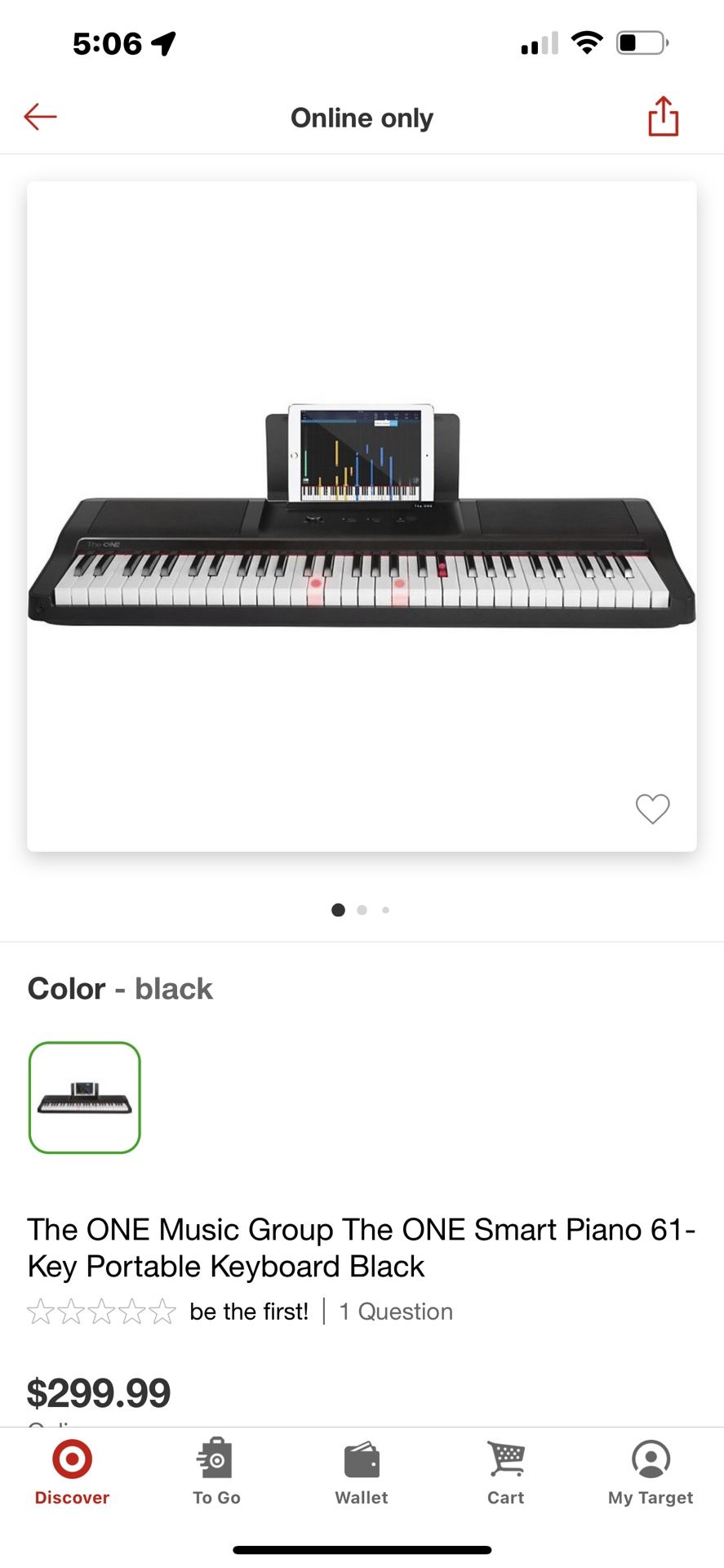
Task: Tap the $299.99 price
Action: pyautogui.click(x=98, y=1392)
